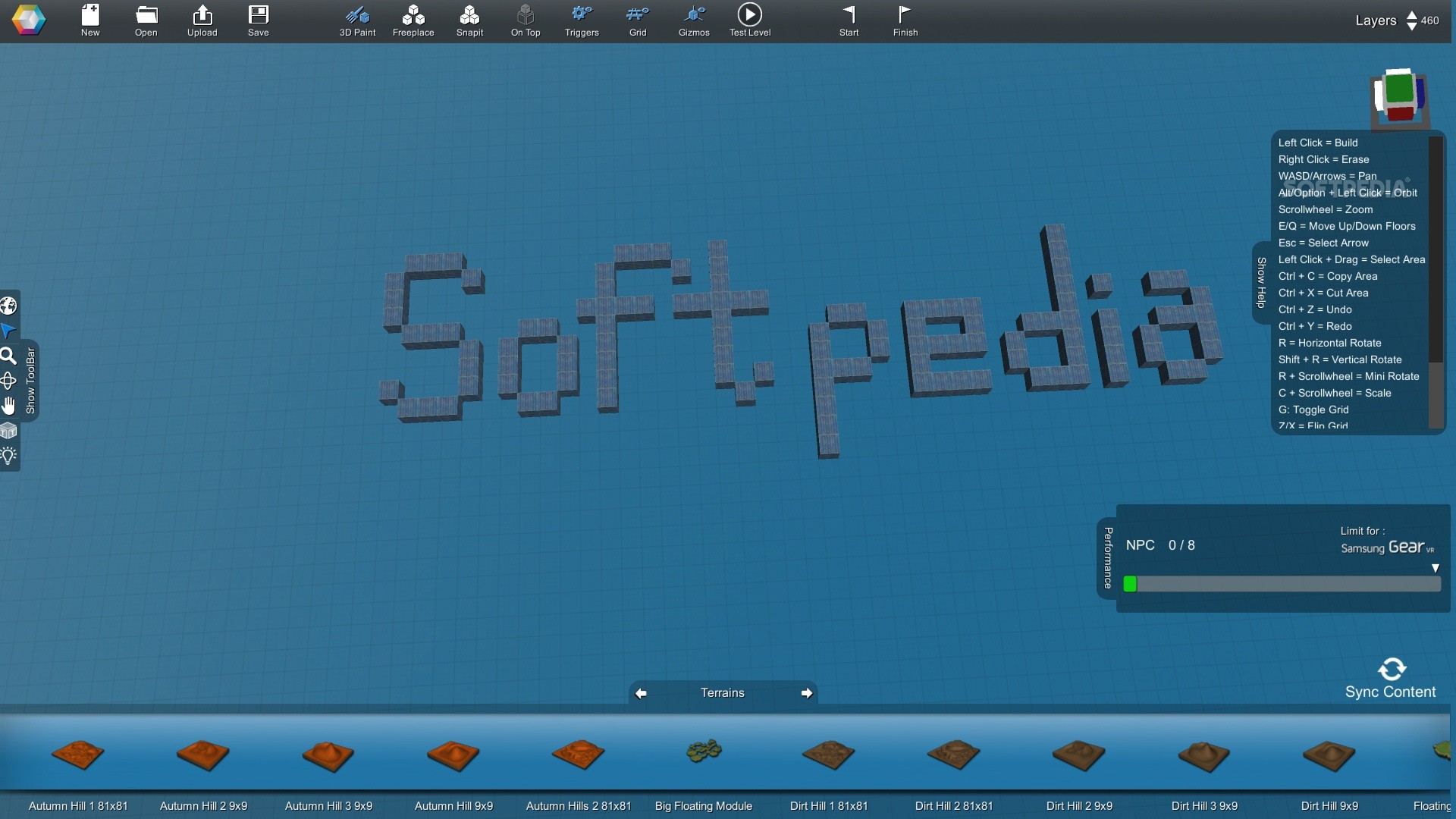Select the hand pan tool
Image resolution: width=1456 pixels, height=819 pixels.
tap(8, 406)
